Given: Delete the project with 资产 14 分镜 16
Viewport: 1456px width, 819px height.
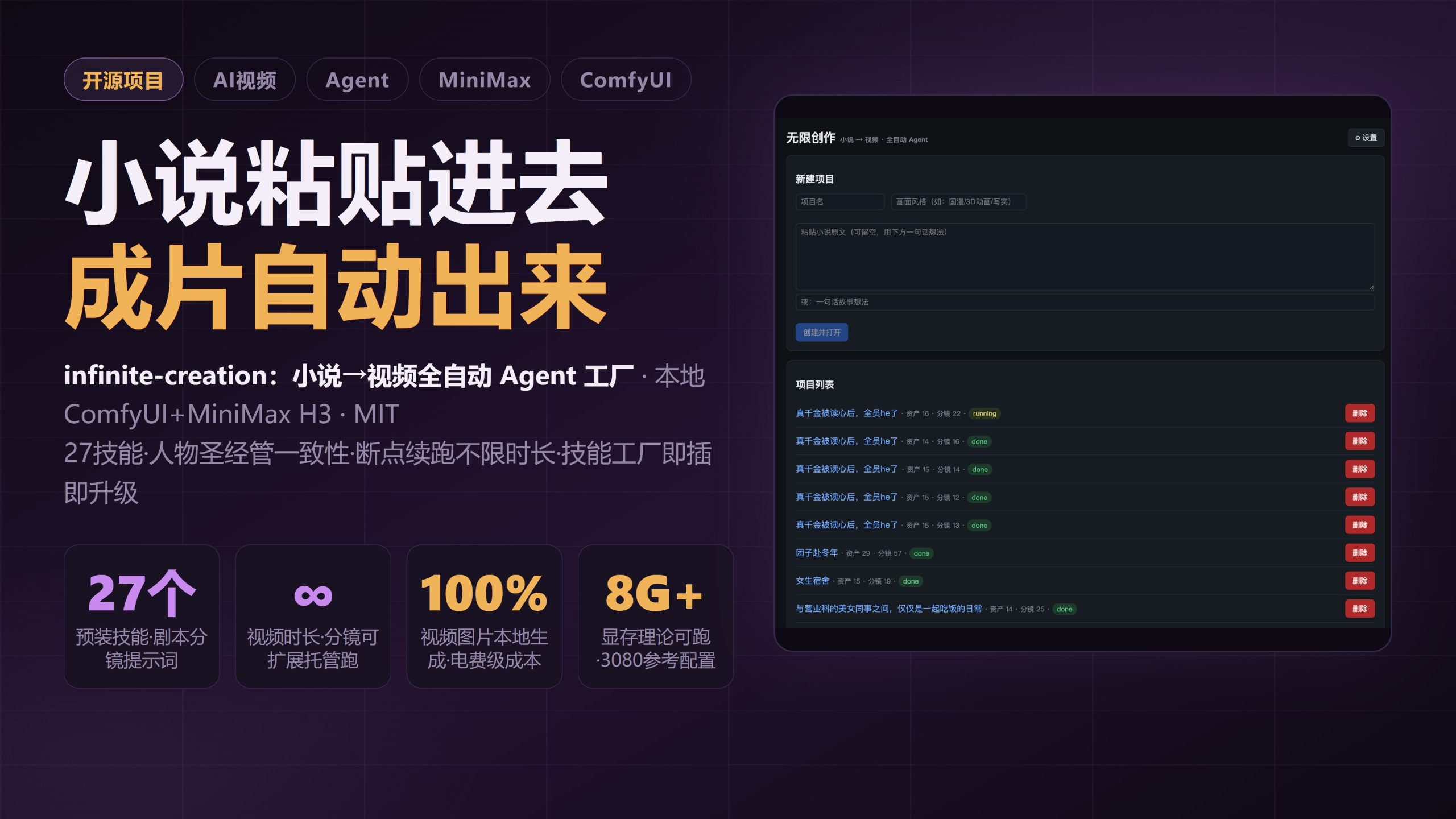Looking at the screenshot, I should [x=1359, y=441].
